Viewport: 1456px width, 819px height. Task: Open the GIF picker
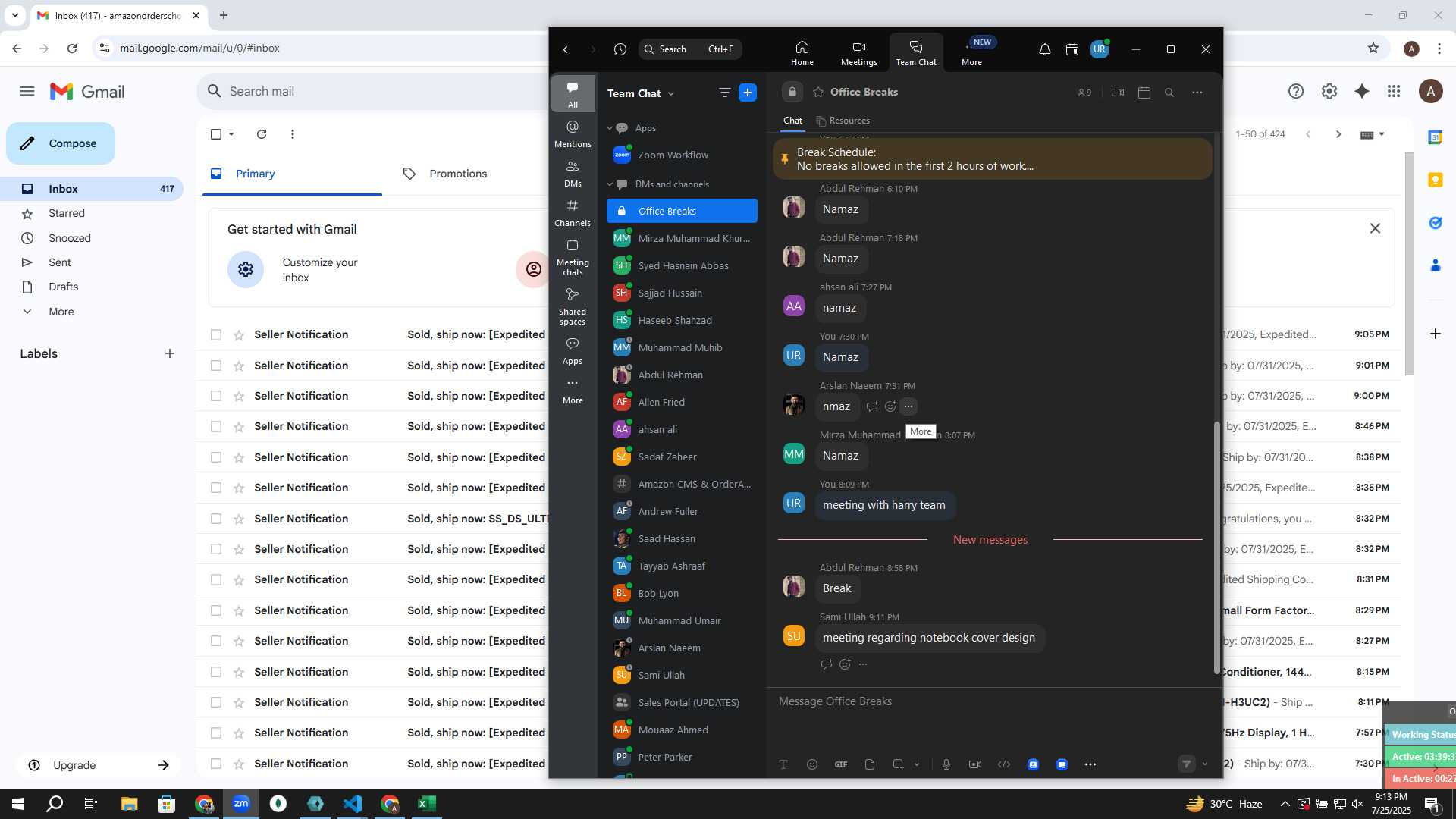(x=841, y=764)
